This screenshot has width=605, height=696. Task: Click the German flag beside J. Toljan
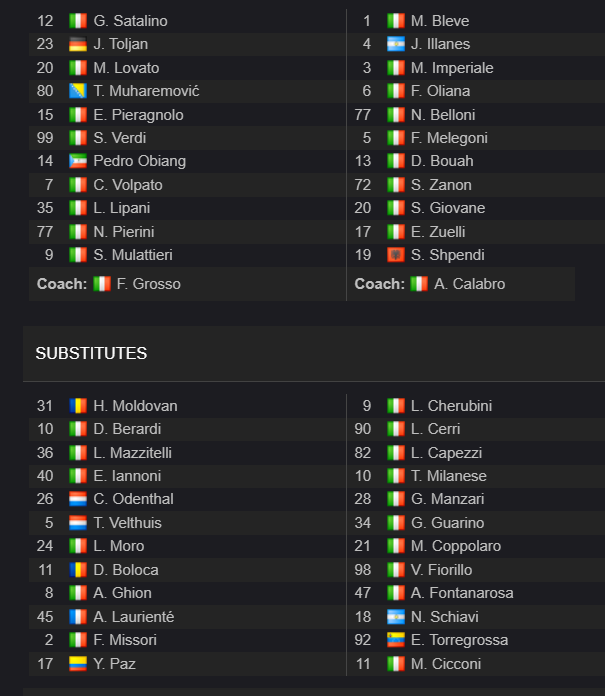[x=78, y=44]
